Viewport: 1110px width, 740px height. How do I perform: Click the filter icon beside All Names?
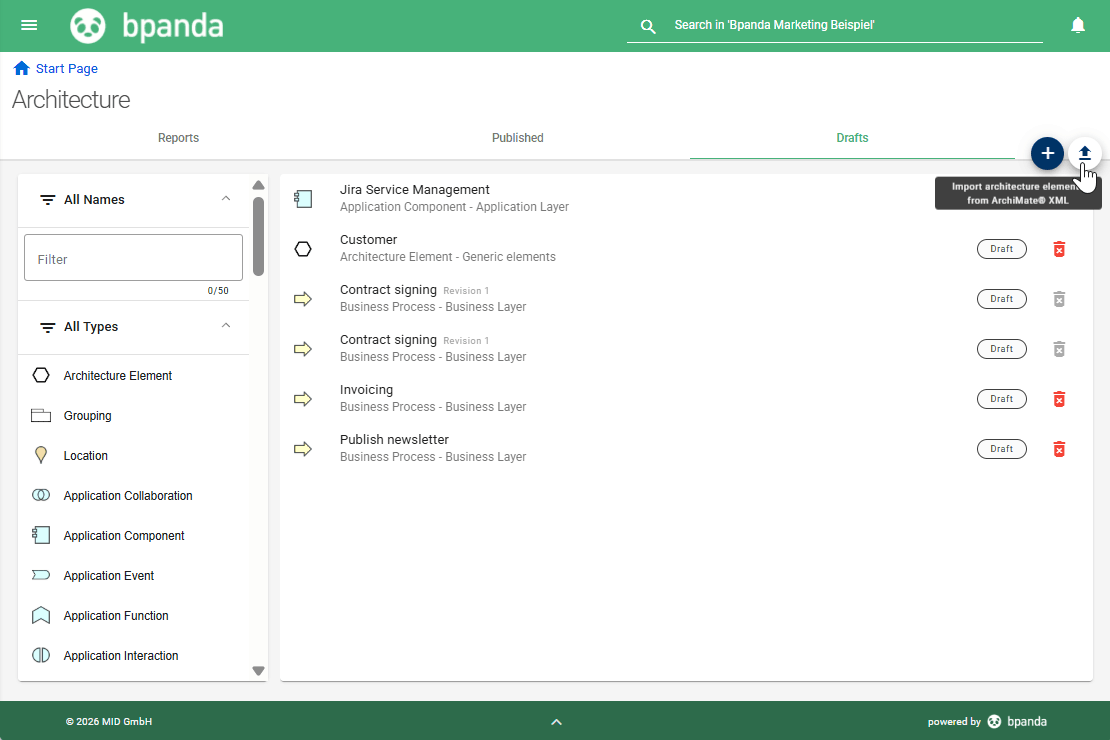47,200
